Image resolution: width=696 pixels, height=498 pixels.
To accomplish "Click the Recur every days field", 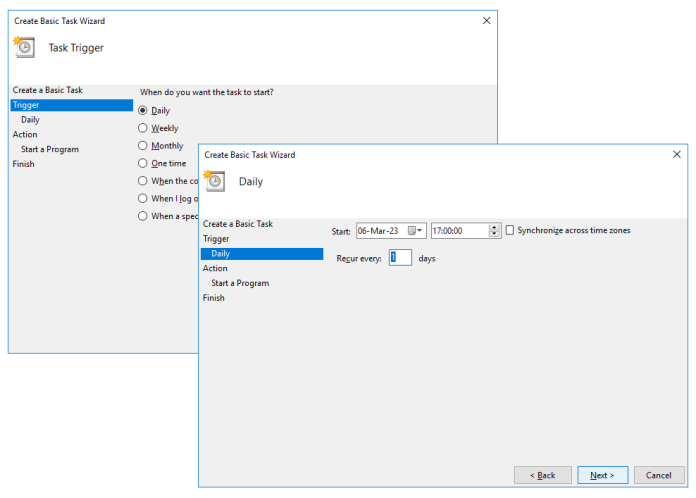I will (x=400, y=258).
